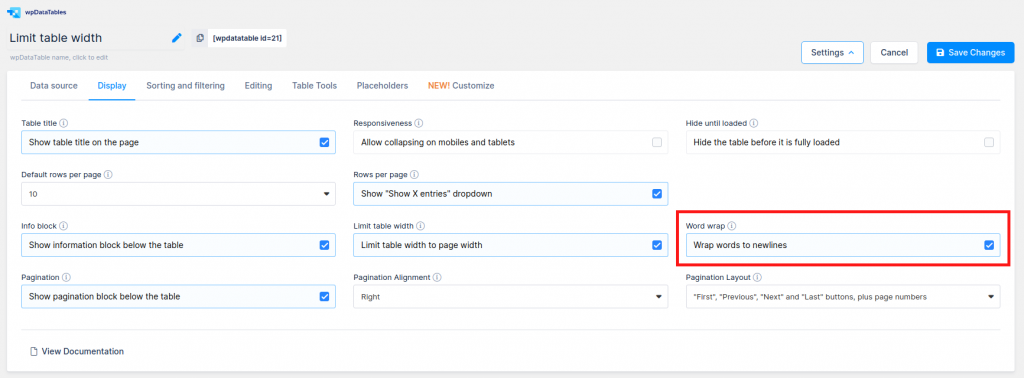The image size is (1024, 378).
Task: Show info icon for Hide until loaded
Action: [754, 123]
